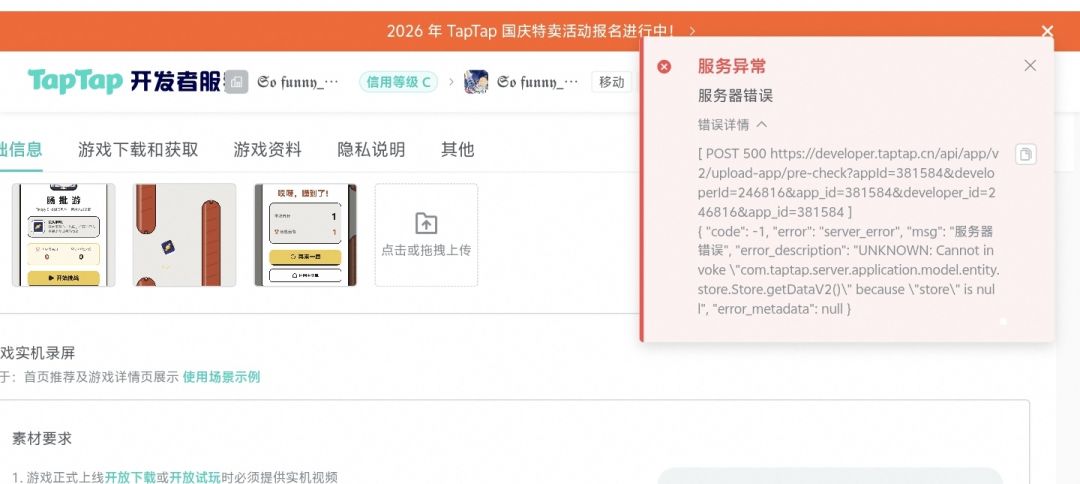Click the upload folder icon
1080x484 pixels.
(x=426, y=223)
